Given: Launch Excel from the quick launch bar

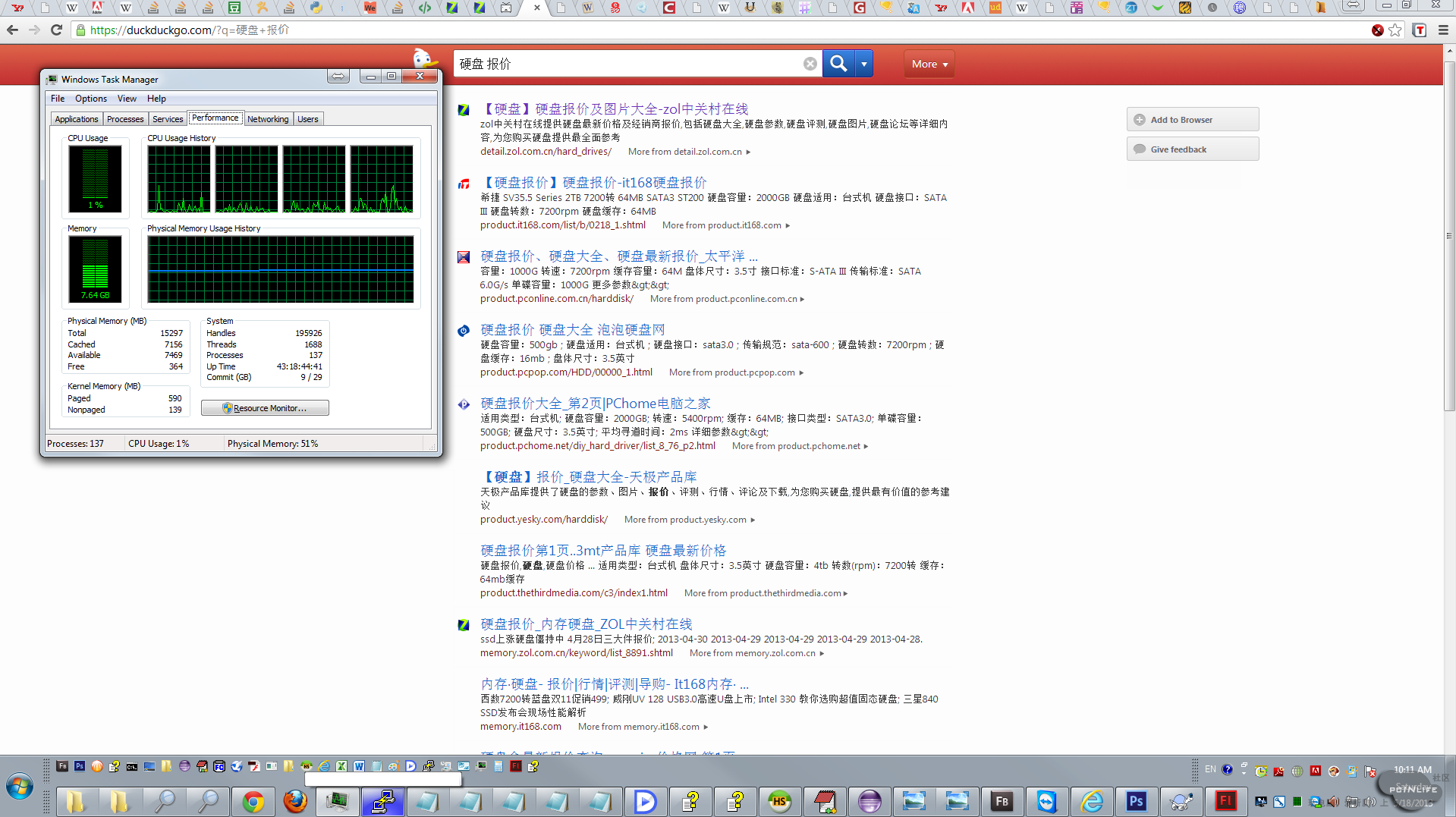Looking at the screenshot, I should tap(341, 766).
